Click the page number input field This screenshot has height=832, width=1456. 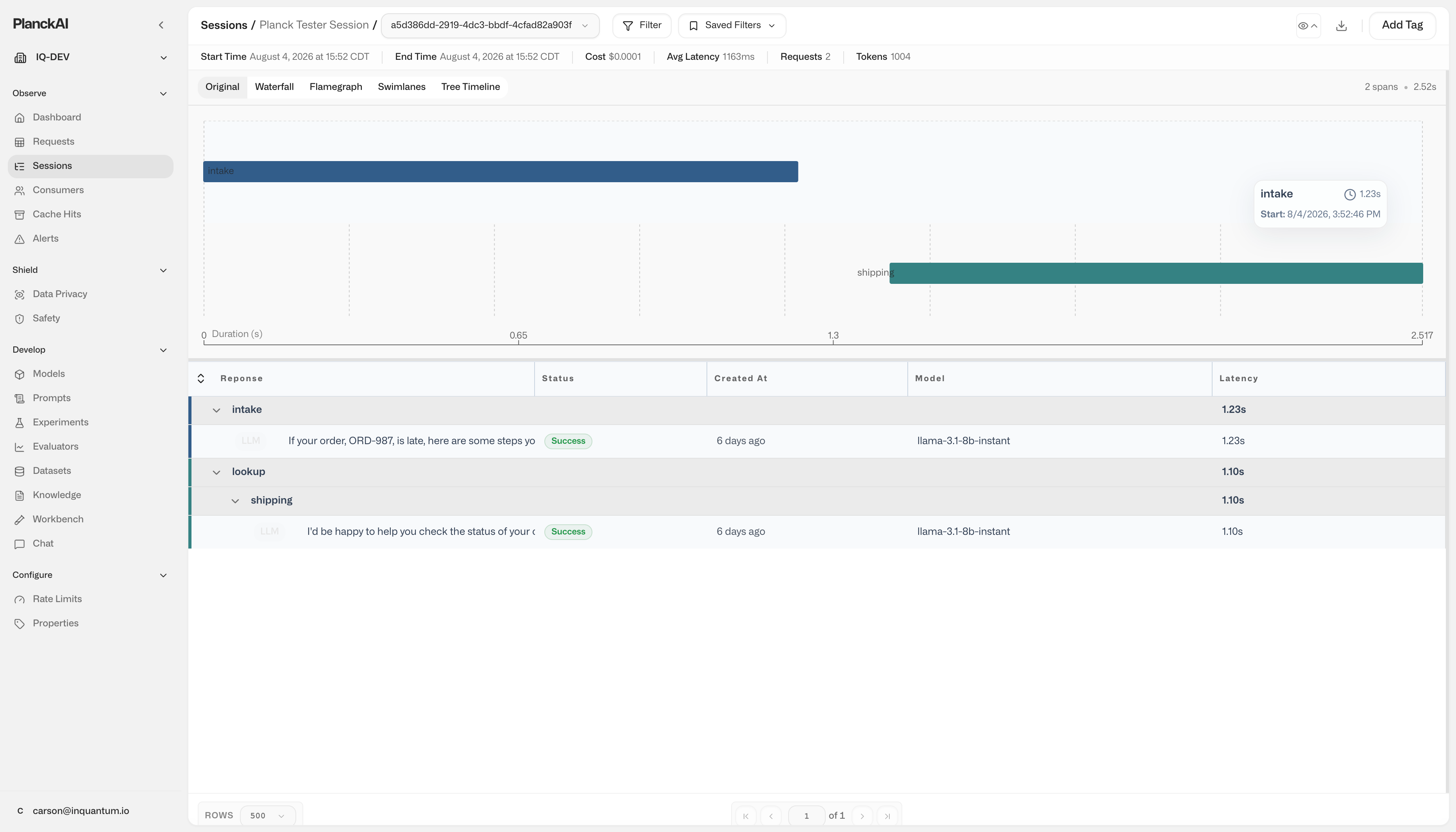[806, 816]
